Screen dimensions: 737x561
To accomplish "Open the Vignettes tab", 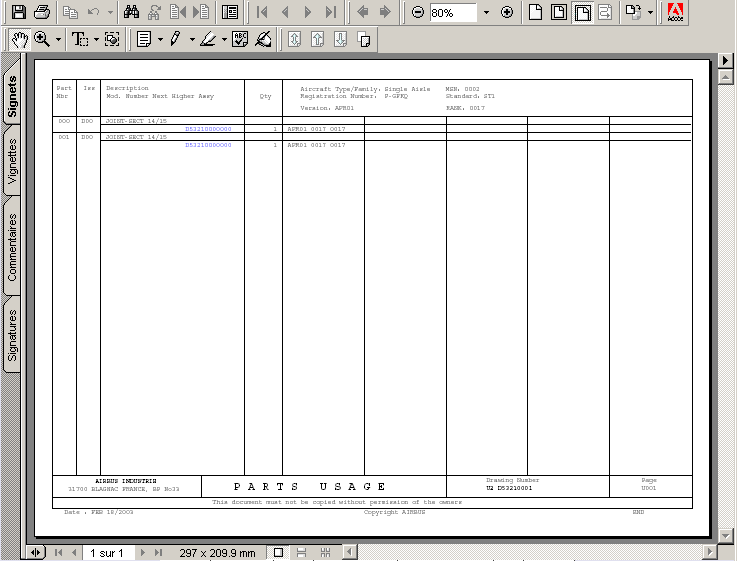I will 12,161.
